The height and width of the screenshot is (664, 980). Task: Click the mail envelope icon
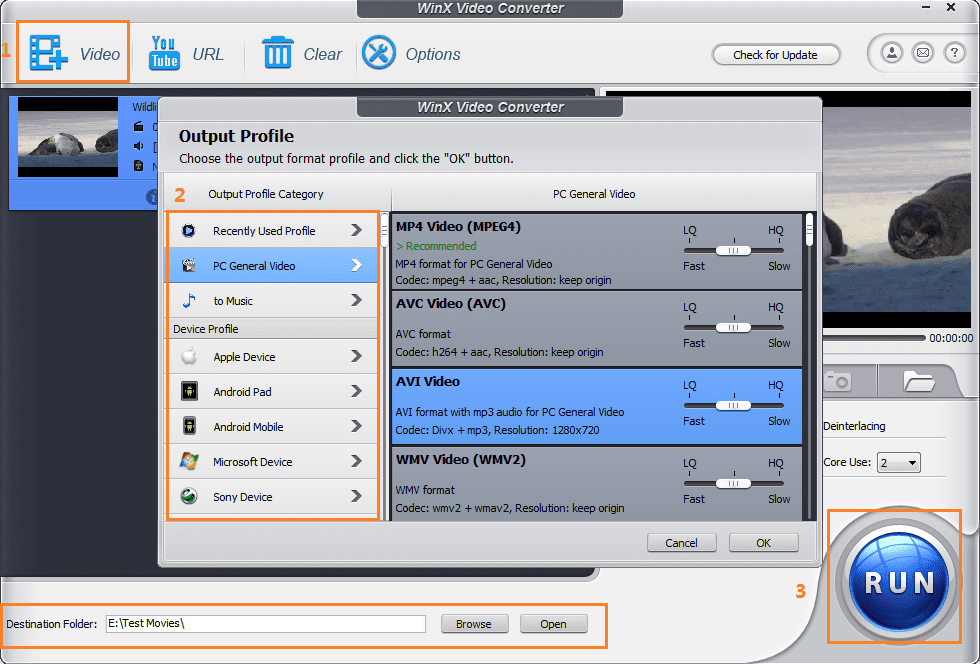pos(923,53)
